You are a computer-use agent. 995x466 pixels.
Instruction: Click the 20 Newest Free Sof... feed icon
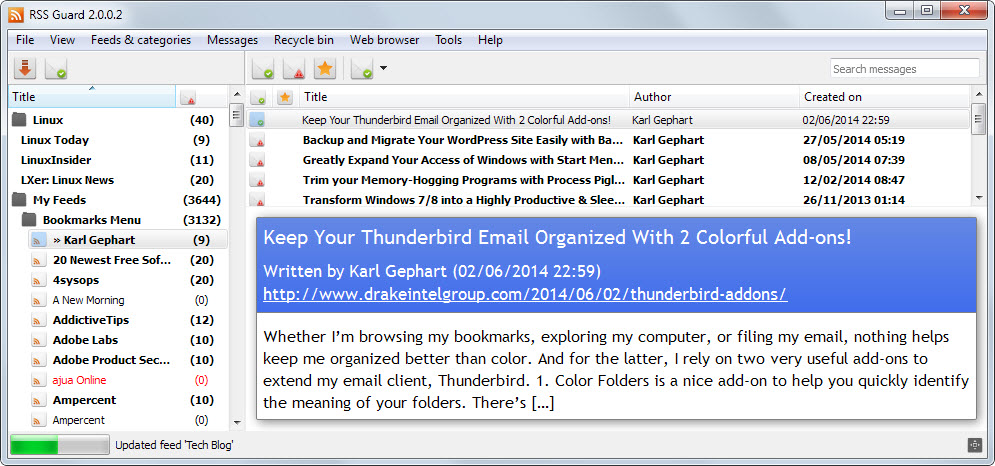click(x=39, y=260)
